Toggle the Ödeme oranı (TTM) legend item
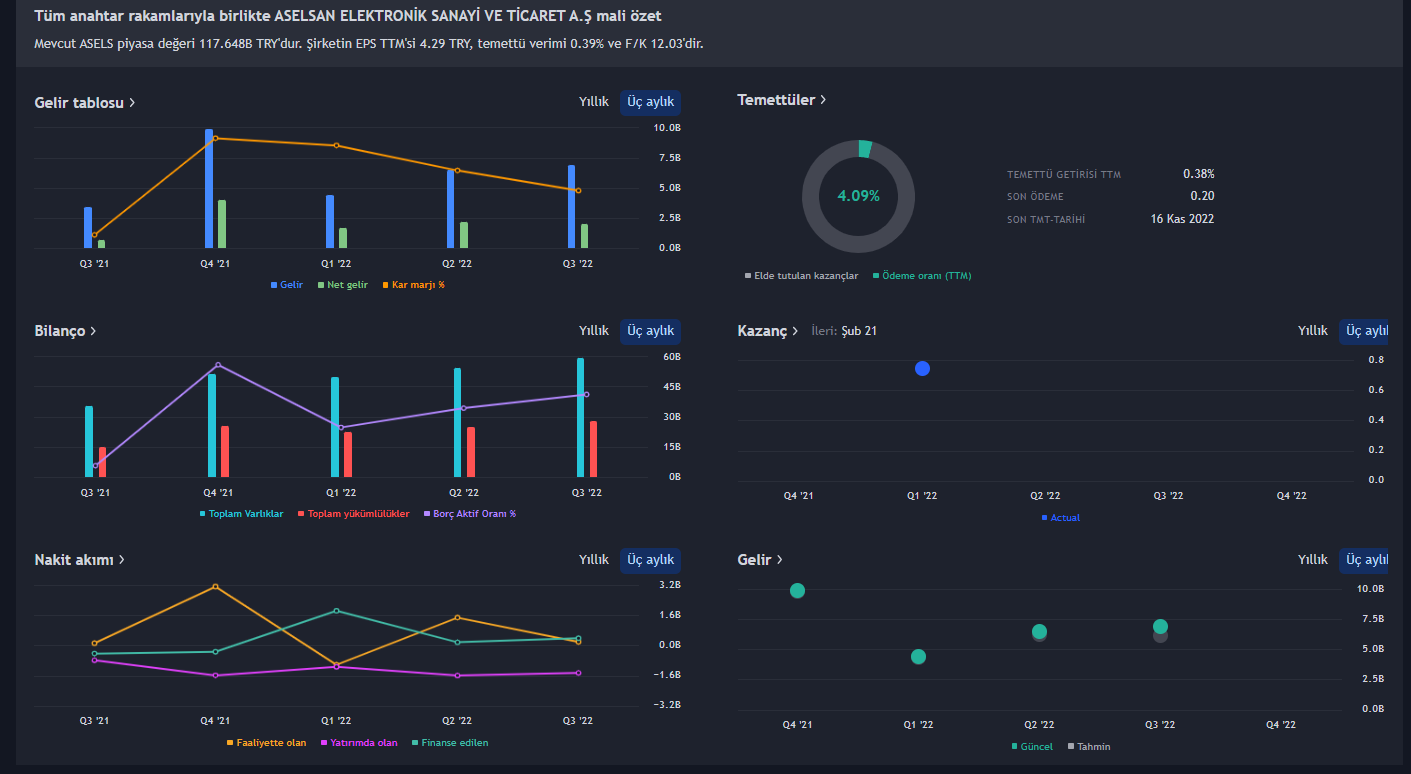The height and width of the screenshot is (774, 1411). tap(922, 276)
